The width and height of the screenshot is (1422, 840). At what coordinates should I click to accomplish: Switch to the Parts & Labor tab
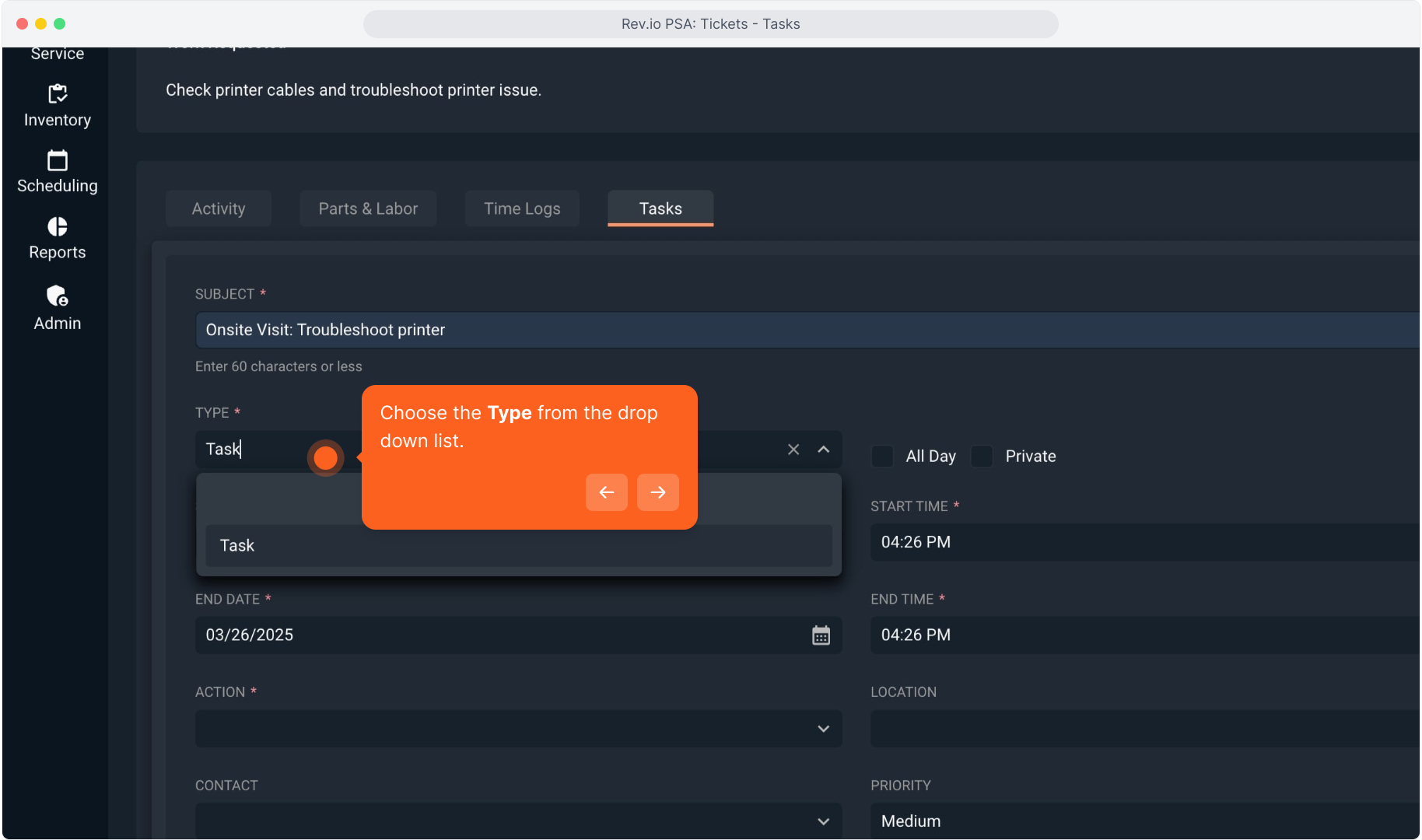click(x=368, y=208)
